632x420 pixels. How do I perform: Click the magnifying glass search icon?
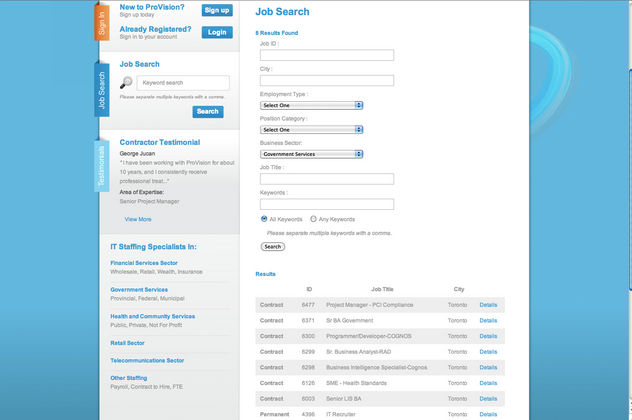(126, 84)
